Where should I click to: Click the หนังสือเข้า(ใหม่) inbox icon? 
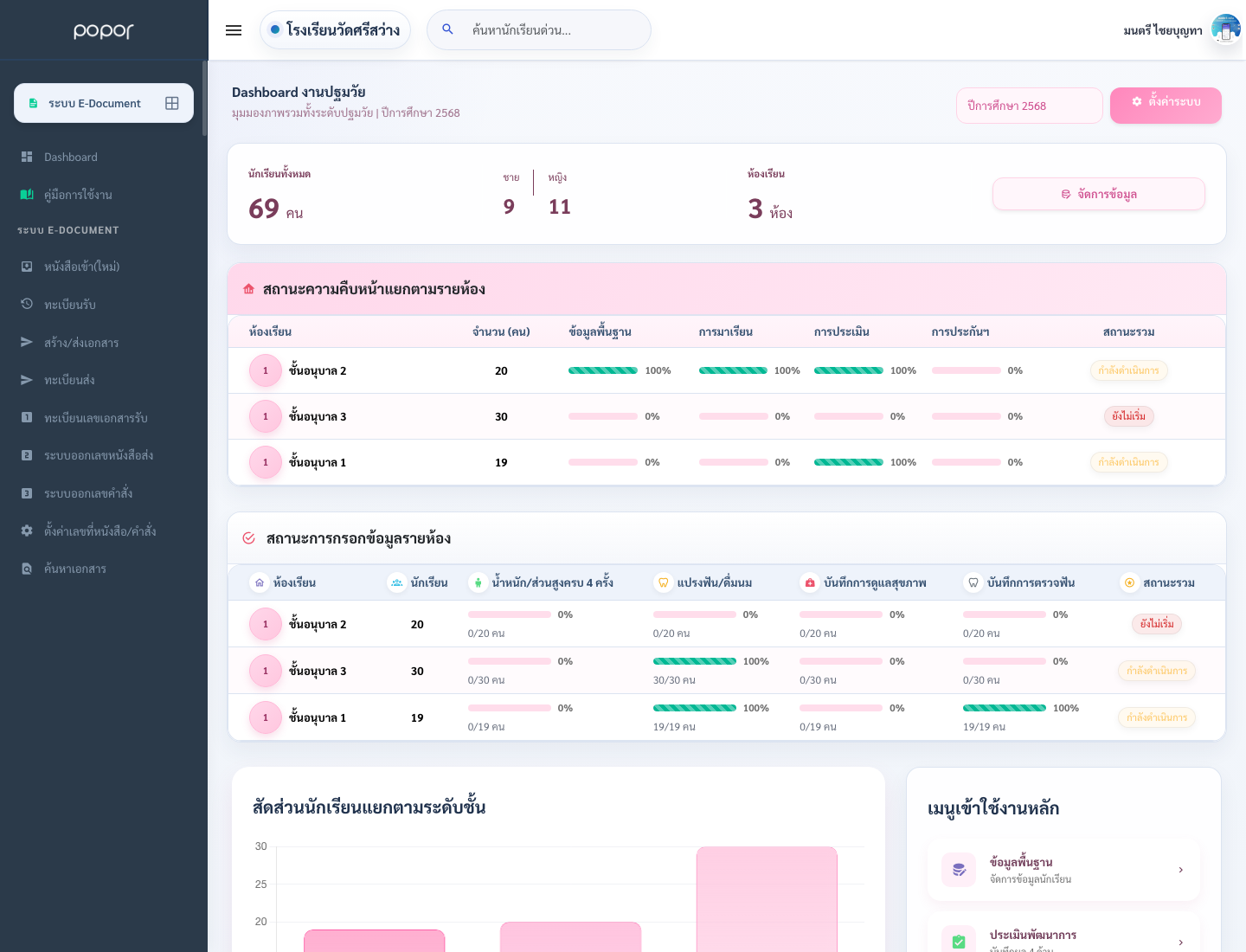coord(27,267)
